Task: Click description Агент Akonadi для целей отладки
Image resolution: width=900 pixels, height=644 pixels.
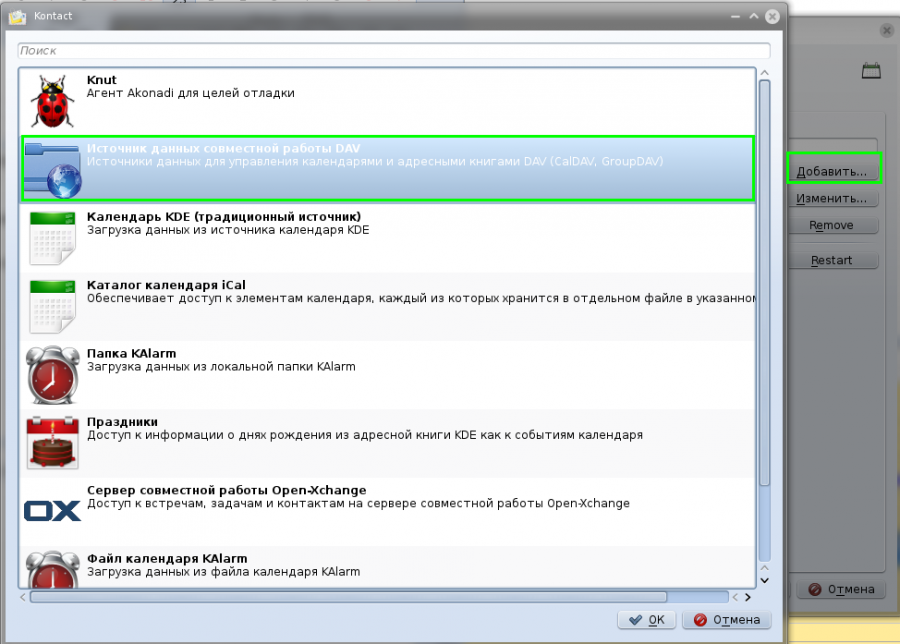Action: pyautogui.click(x=191, y=93)
